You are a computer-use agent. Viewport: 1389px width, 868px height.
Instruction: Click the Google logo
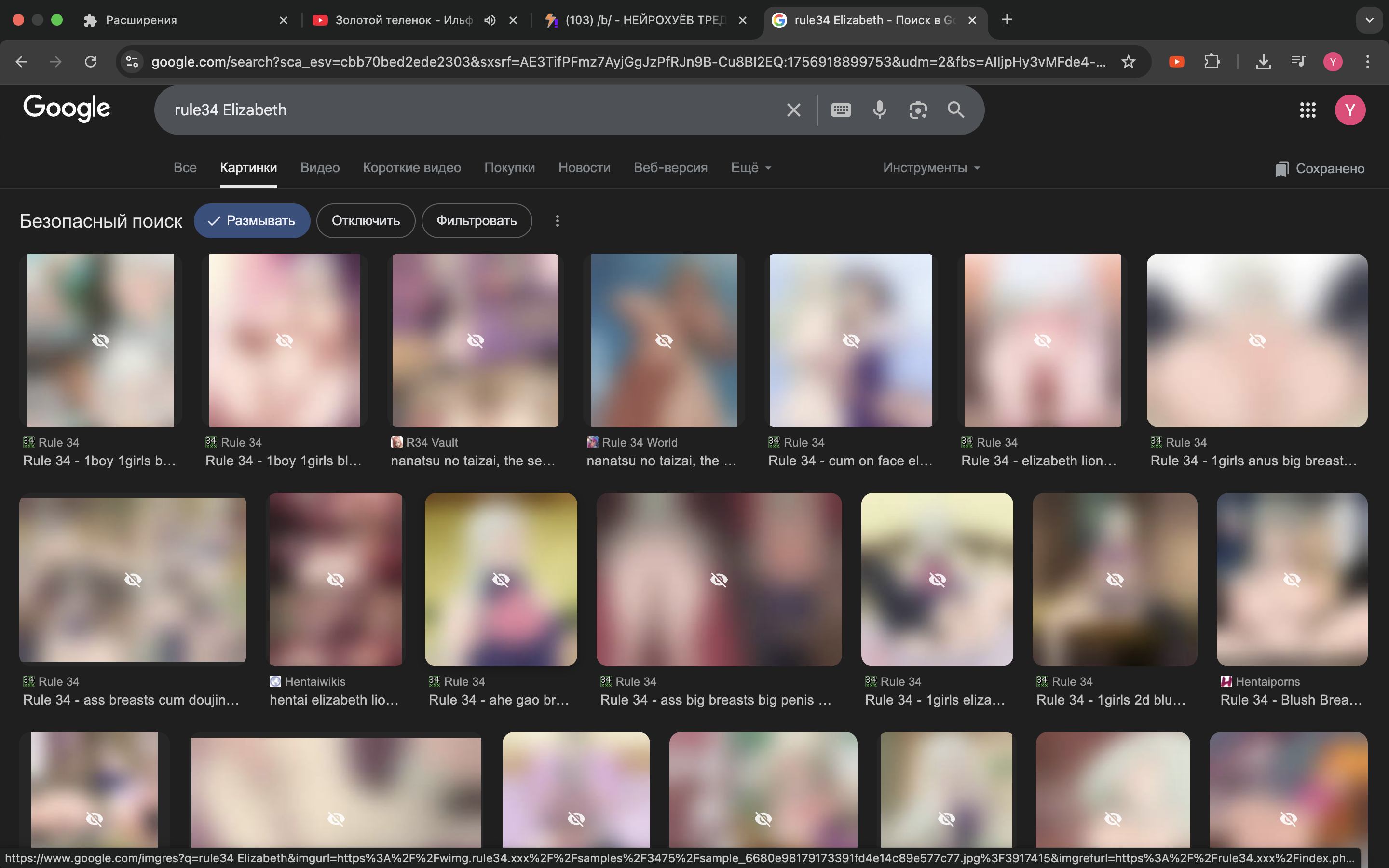point(67,108)
